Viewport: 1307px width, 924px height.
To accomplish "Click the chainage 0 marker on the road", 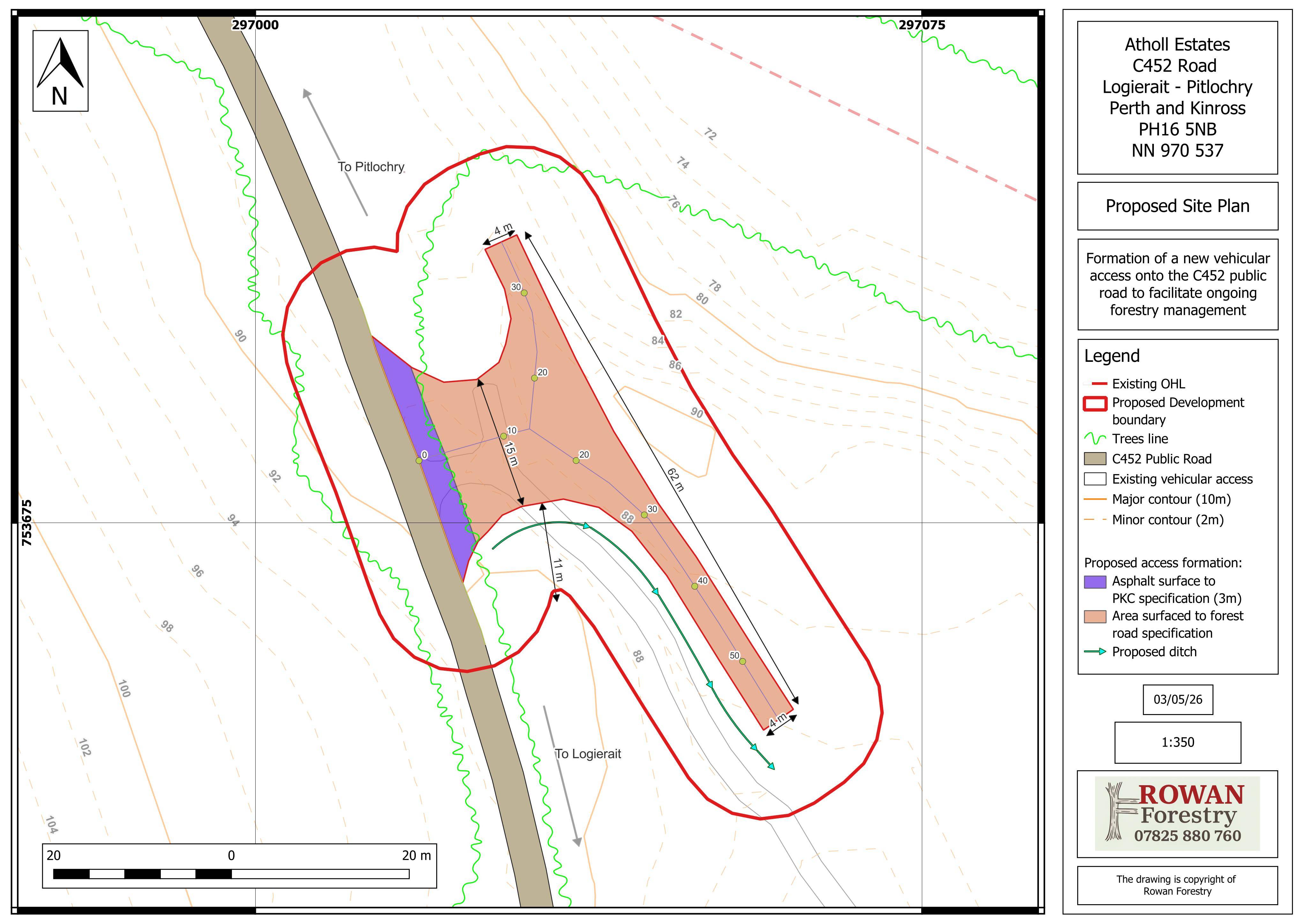I will [x=419, y=461].
